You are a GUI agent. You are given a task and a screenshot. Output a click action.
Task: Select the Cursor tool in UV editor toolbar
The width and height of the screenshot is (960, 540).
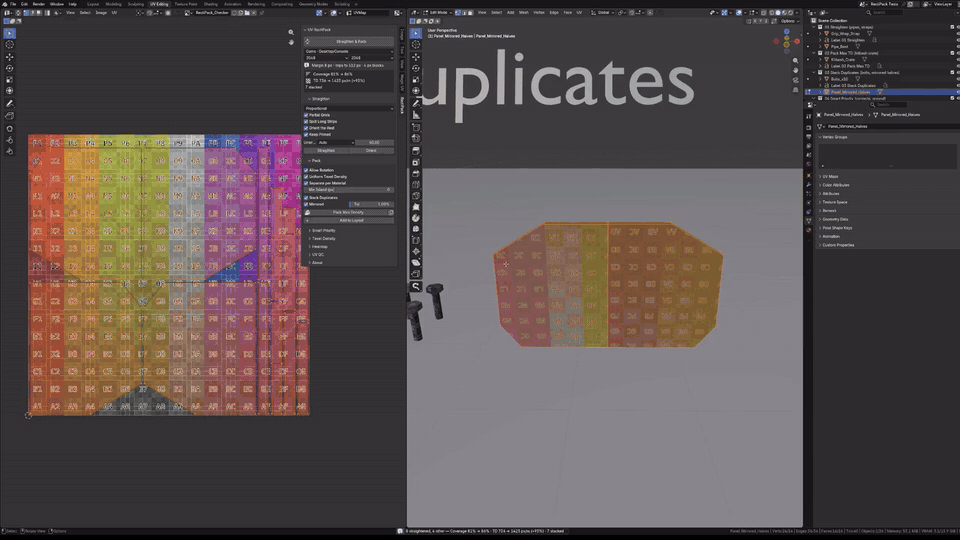[x=9, y=45]
